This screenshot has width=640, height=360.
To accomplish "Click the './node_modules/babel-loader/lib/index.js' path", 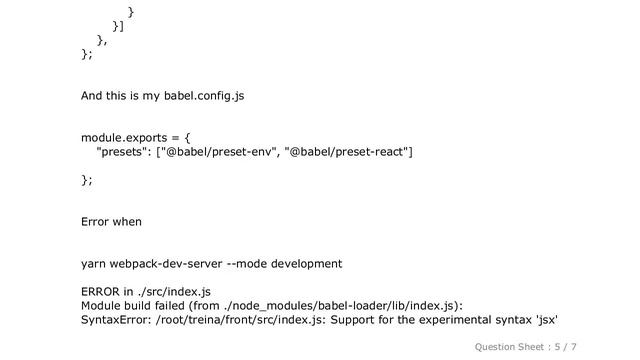I will [338, 306].
